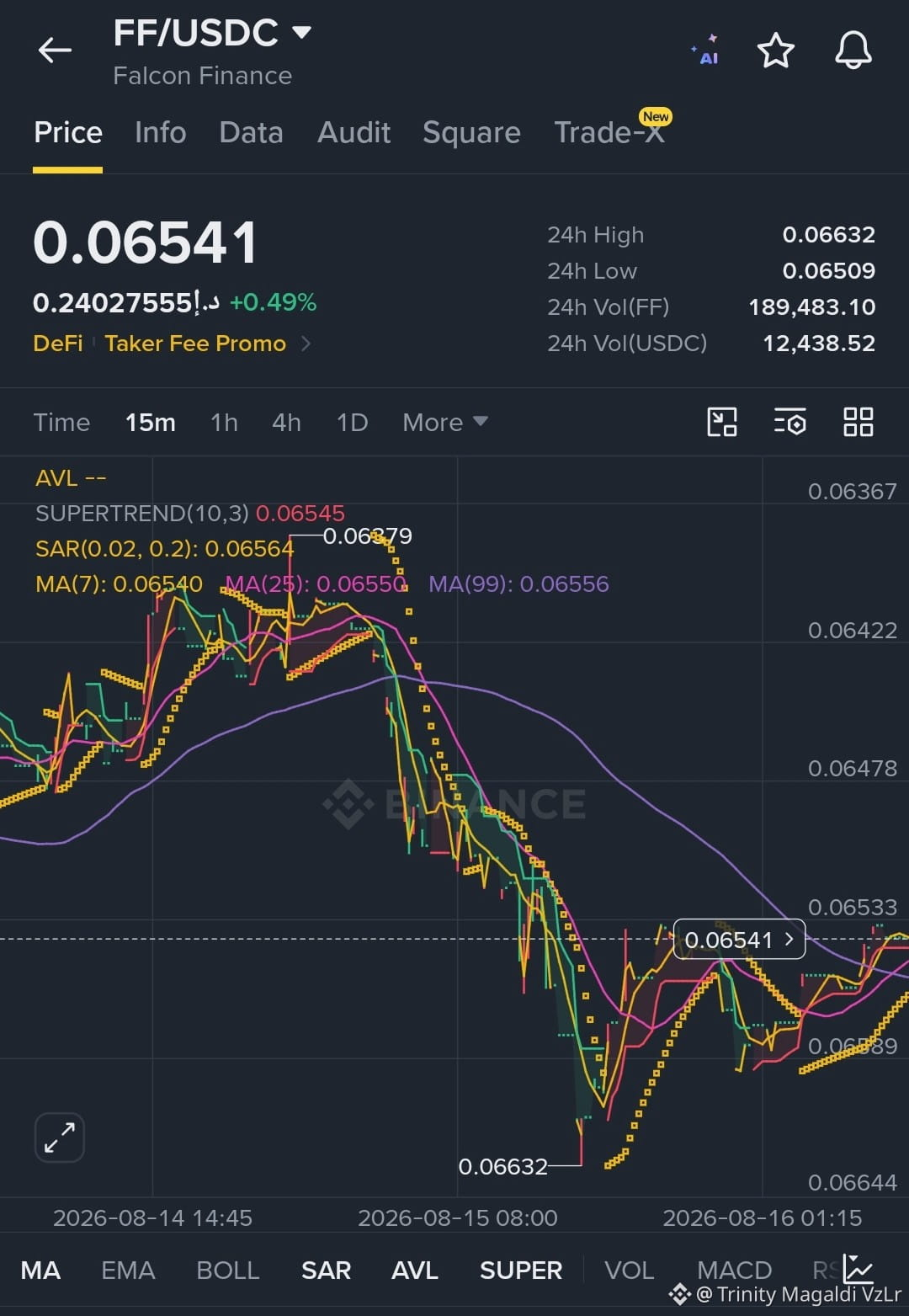Open the Taker Fee Promo chevron

(306, 344)
